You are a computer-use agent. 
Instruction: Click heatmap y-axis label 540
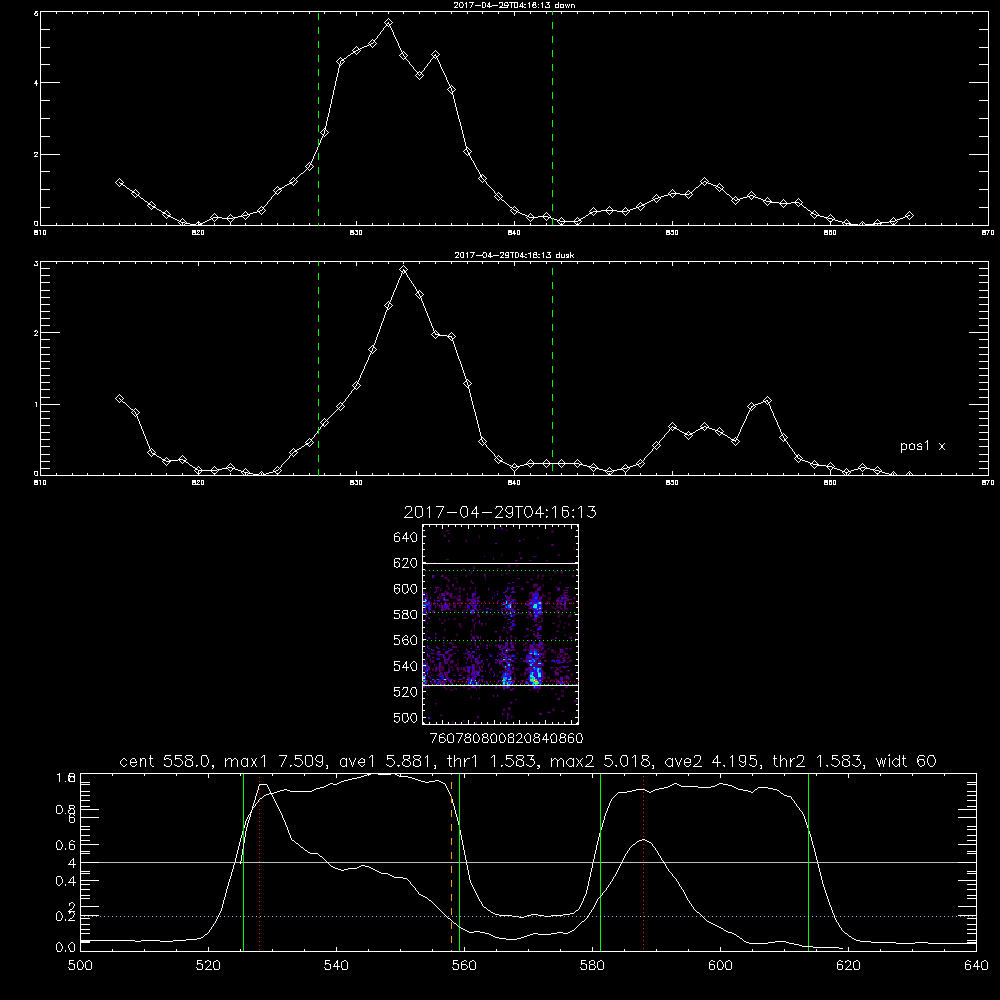(406, 666)
